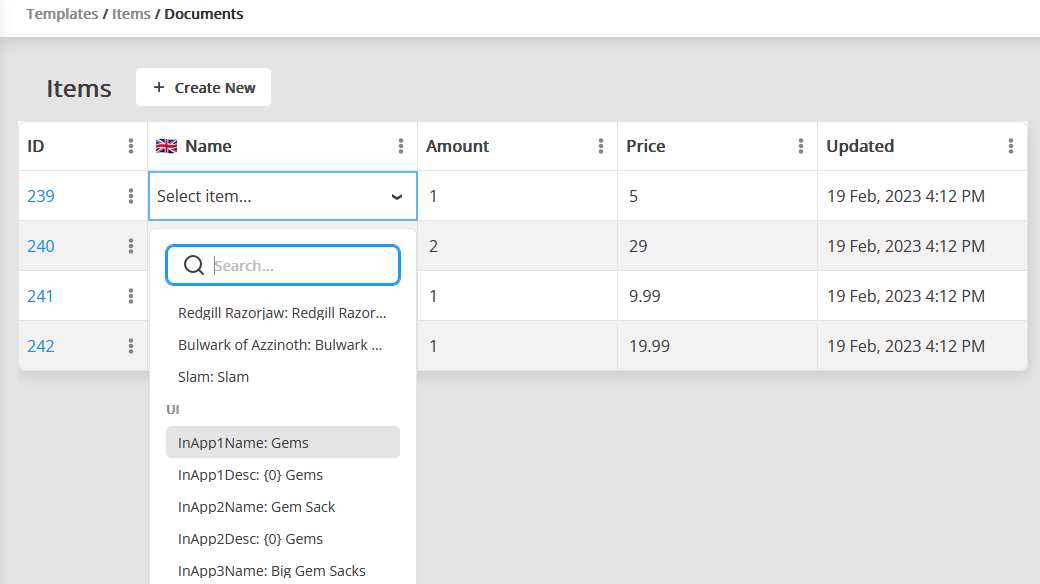This screenshot has width=1040, height=584.
Task: Collapse the Select item dropdown
Action: (x=397, y=197)
